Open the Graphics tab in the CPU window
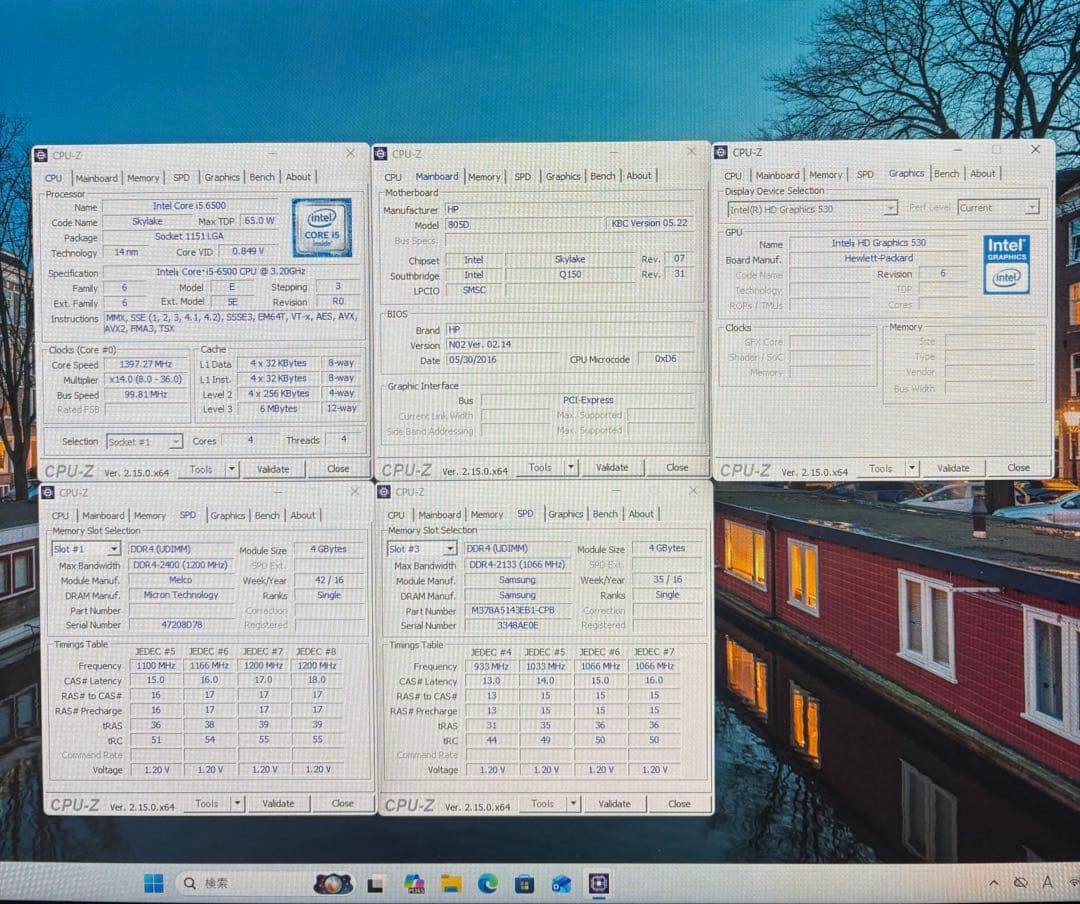The height and width of the screenshot is (904, 1080). pos(221,177)
